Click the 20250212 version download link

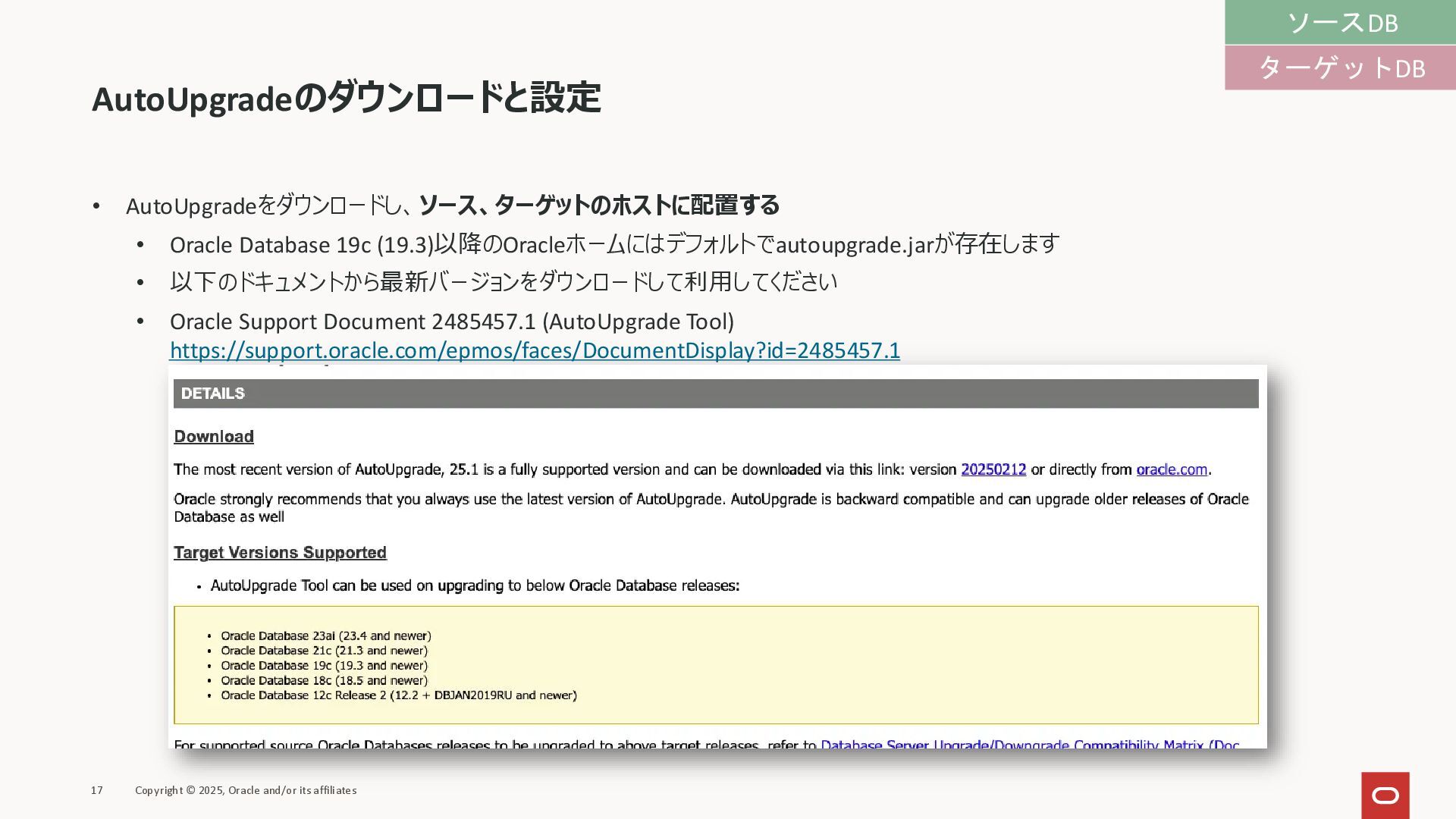coord(993,469)
